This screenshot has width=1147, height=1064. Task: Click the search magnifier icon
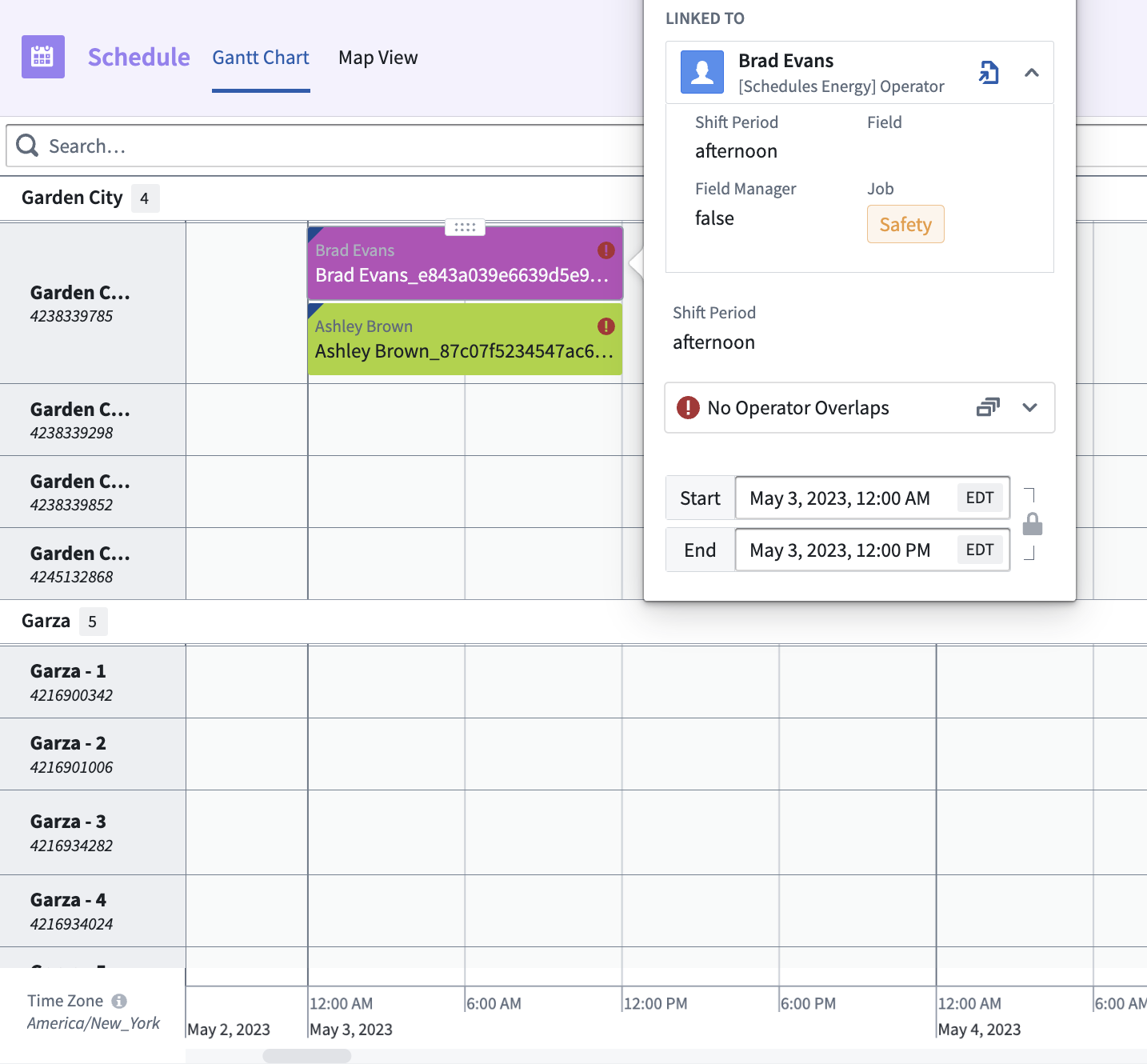click(27, 146)
